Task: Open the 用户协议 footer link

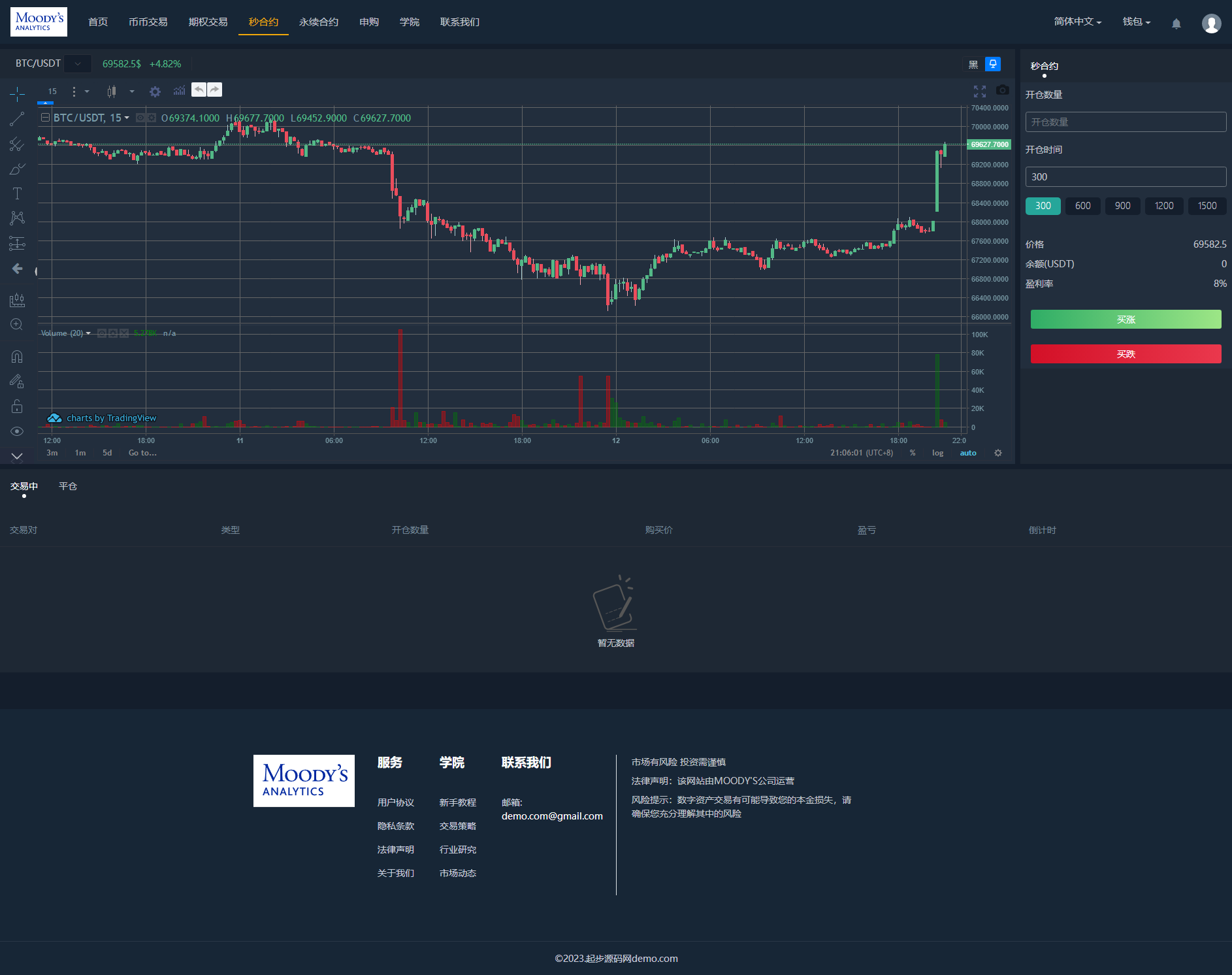Action: point(396,802)
